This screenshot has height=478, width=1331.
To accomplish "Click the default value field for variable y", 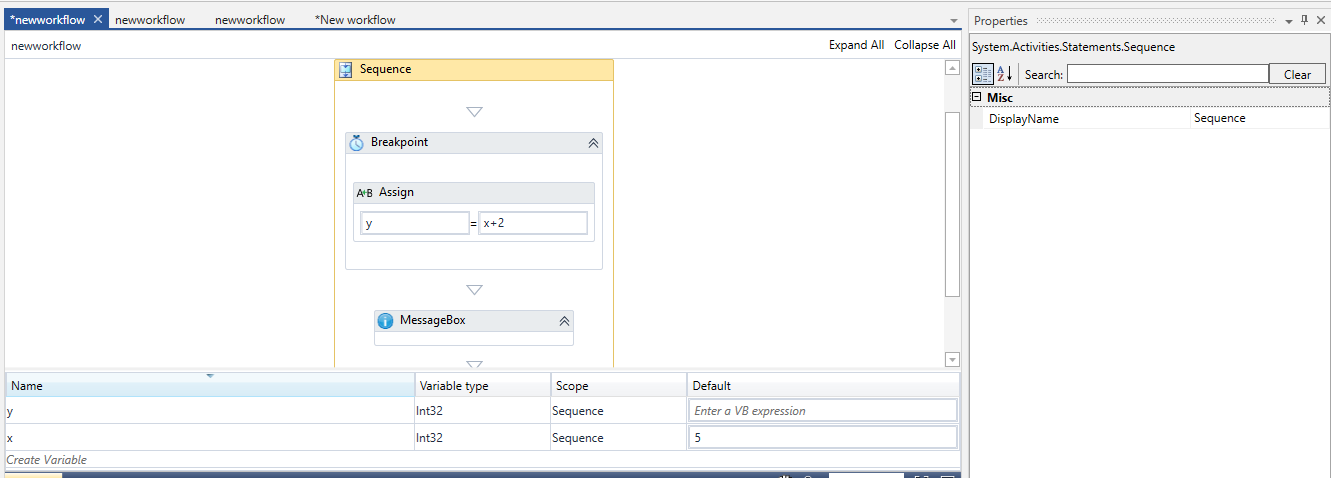I will (822, 411).
